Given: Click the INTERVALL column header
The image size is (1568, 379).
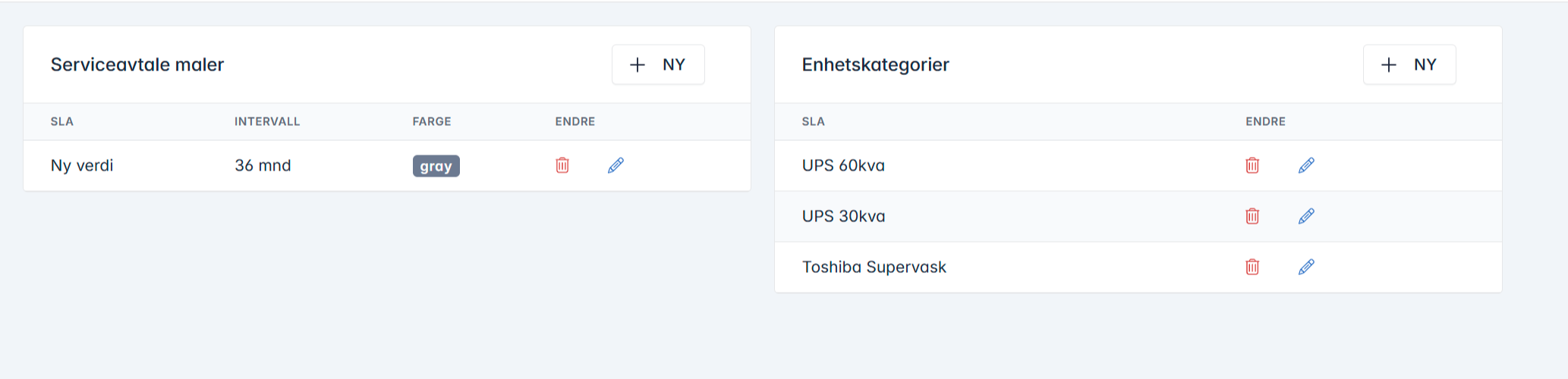Looking at the screenshot, I should click(x=267, y=121).
